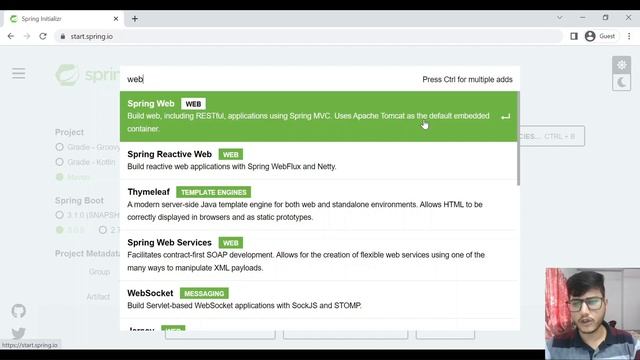The height and width of the screenshot is (360, 640).
Task: Click the Press Ctrl for multiple adds hint
Action: (x=467, y=80)
